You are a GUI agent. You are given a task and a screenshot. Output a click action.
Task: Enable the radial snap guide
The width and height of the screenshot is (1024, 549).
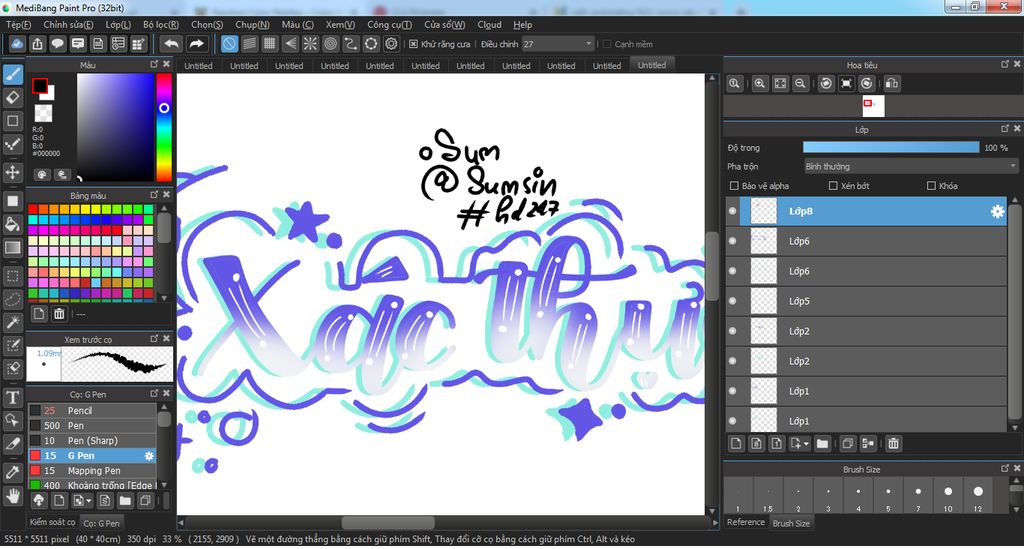310,44
